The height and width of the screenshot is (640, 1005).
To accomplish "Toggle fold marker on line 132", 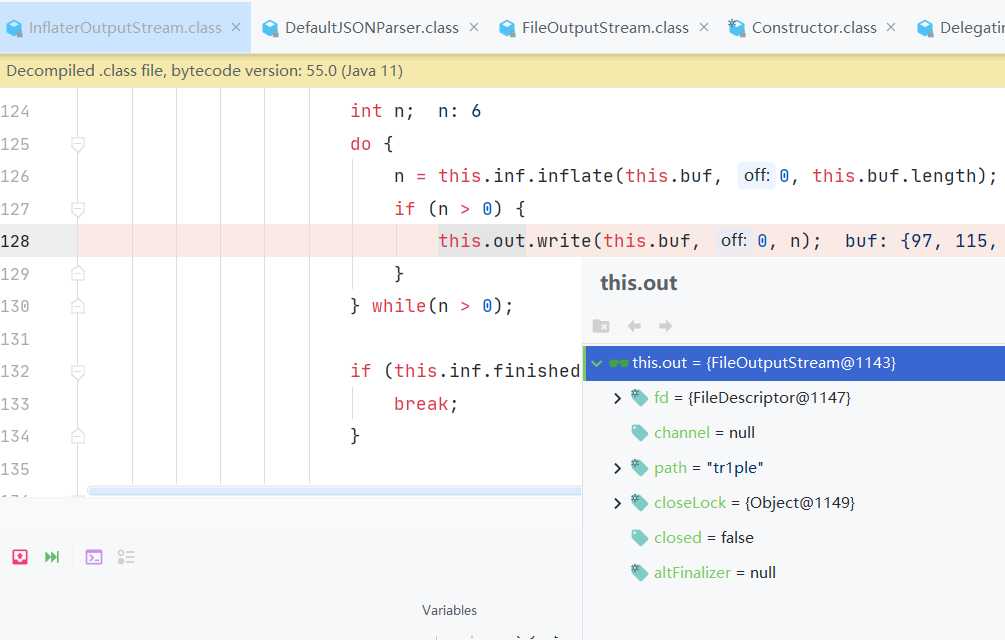I will point(78,372).
